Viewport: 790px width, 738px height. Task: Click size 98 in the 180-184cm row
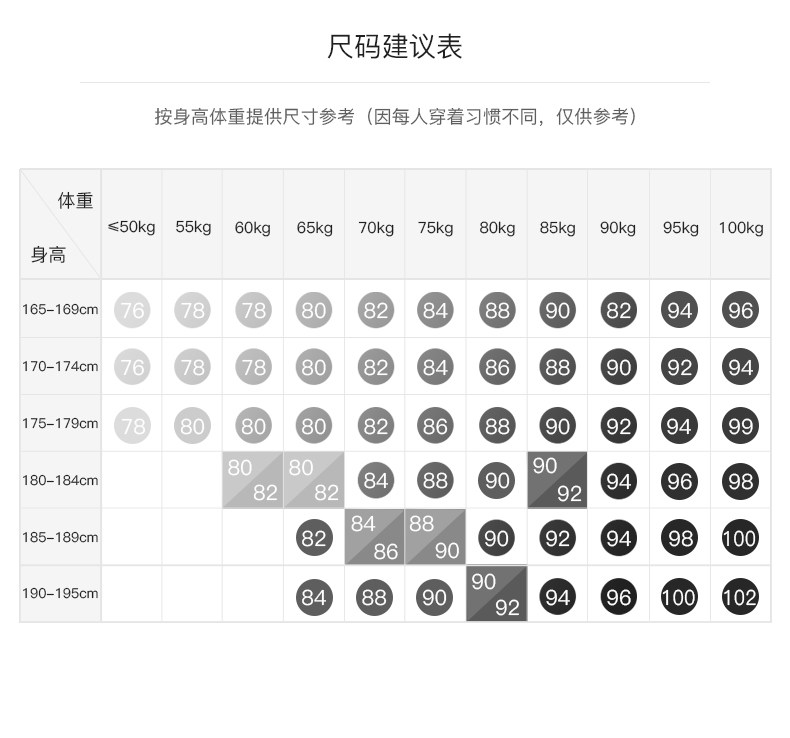coord(740,481)
